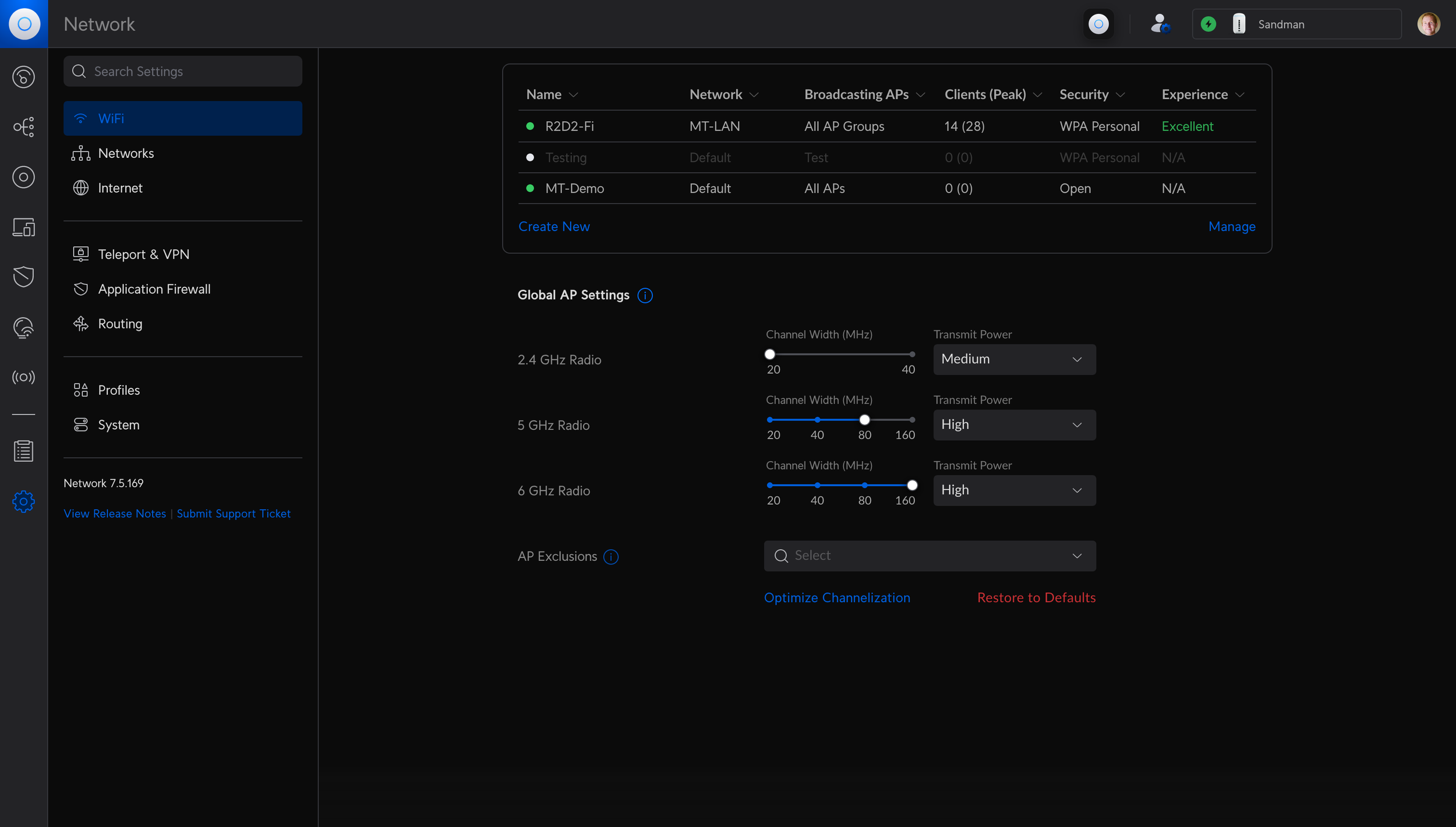Open Routing settings
The height and width of the screenshot is (827, 1456).
click(183, 324)
